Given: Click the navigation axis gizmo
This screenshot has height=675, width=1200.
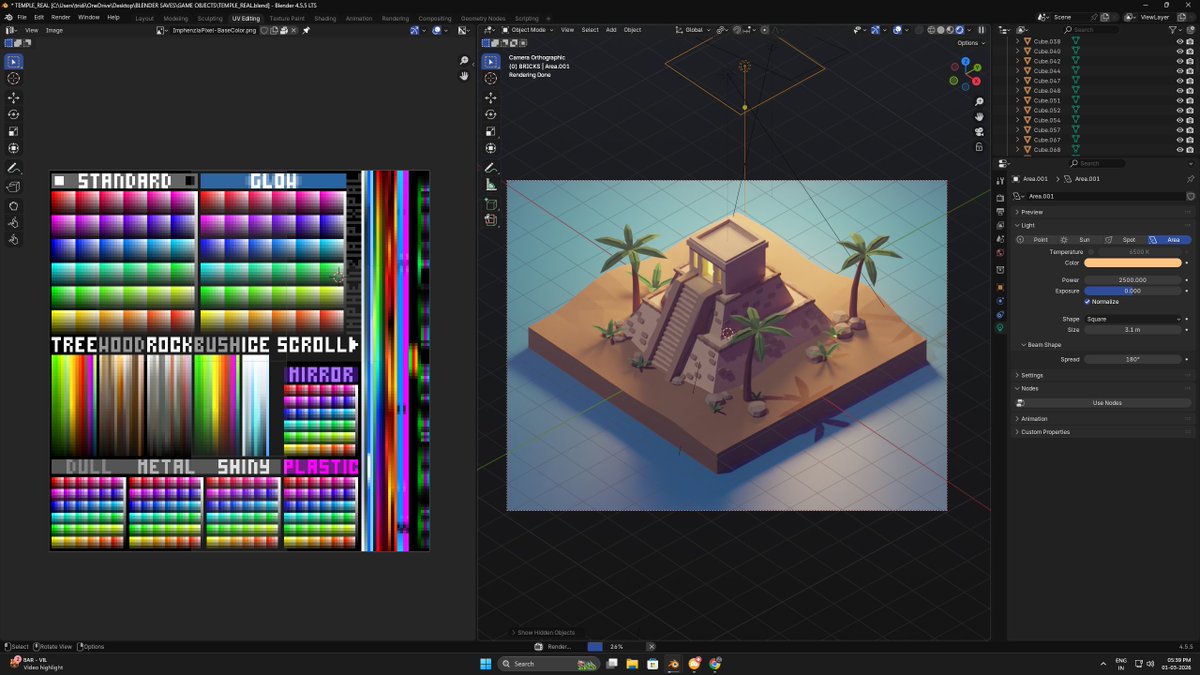Looking at the screenshot, I should 965,72.
